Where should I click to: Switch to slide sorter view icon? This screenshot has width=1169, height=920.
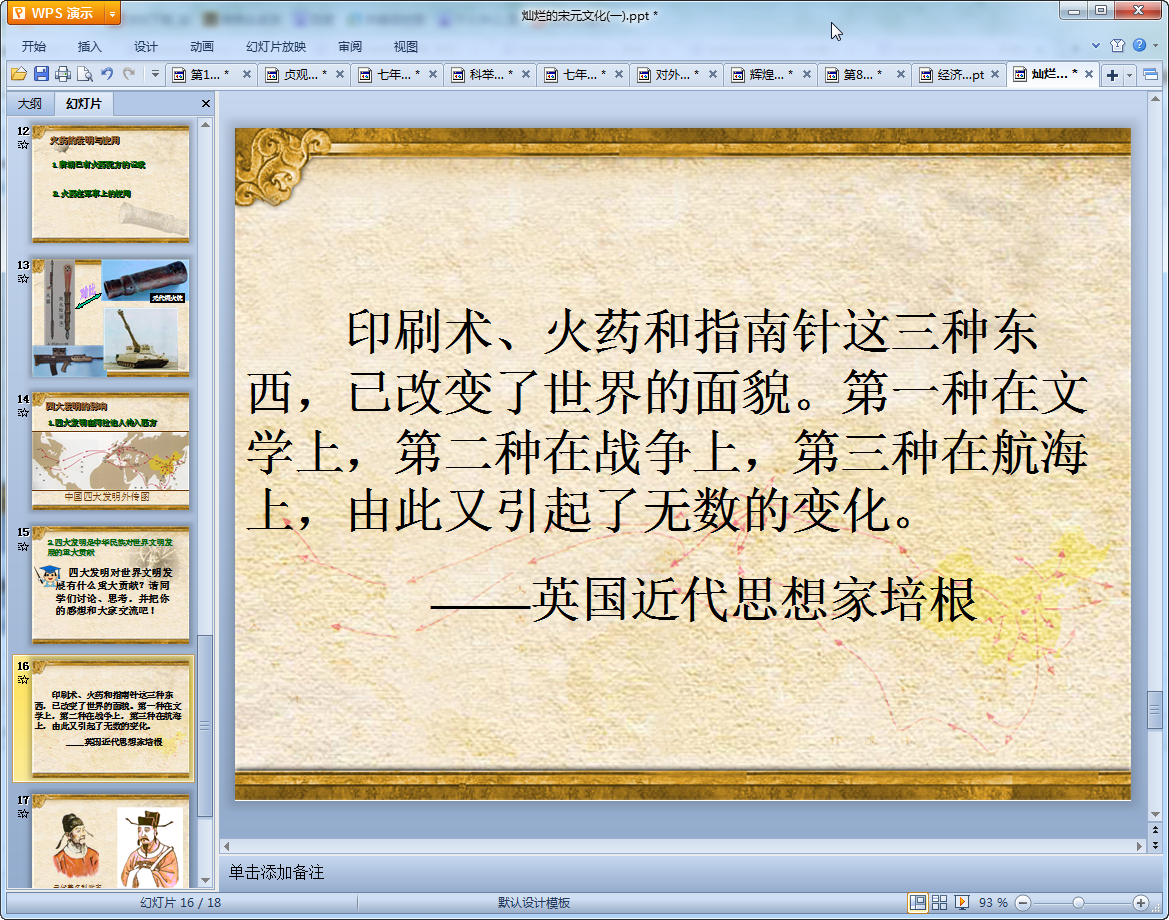(939, 903)
